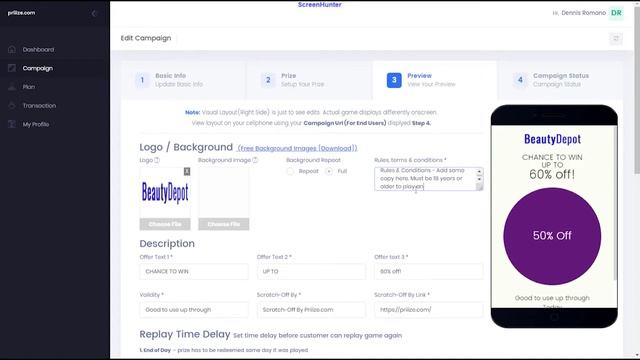This screenshot has height=360, width=640.
Task: Remove the BeautyDepot logo using the X icon
Action: pyautogui.click(x=187, y=171)
